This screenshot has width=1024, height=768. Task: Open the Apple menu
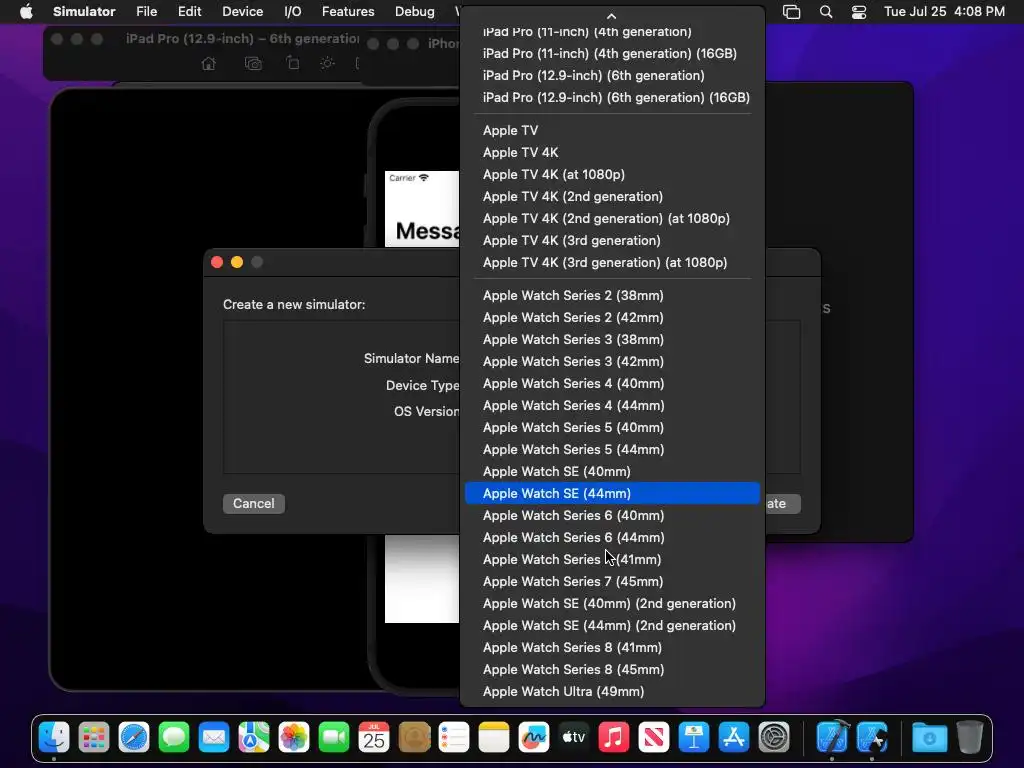pyautogui.click(x=26, y=12)
